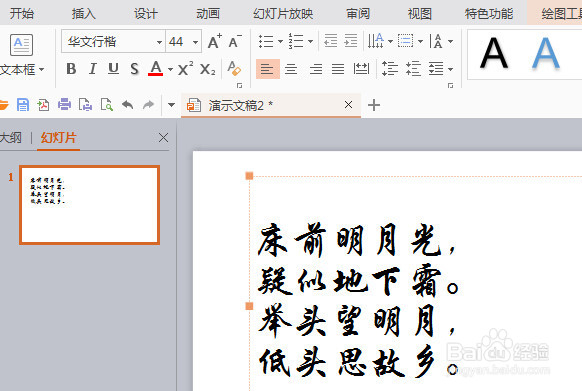Image resolution: width=582 pixels, height=391 pixels.
Task: Undo last action
Action: pos(127,105)
